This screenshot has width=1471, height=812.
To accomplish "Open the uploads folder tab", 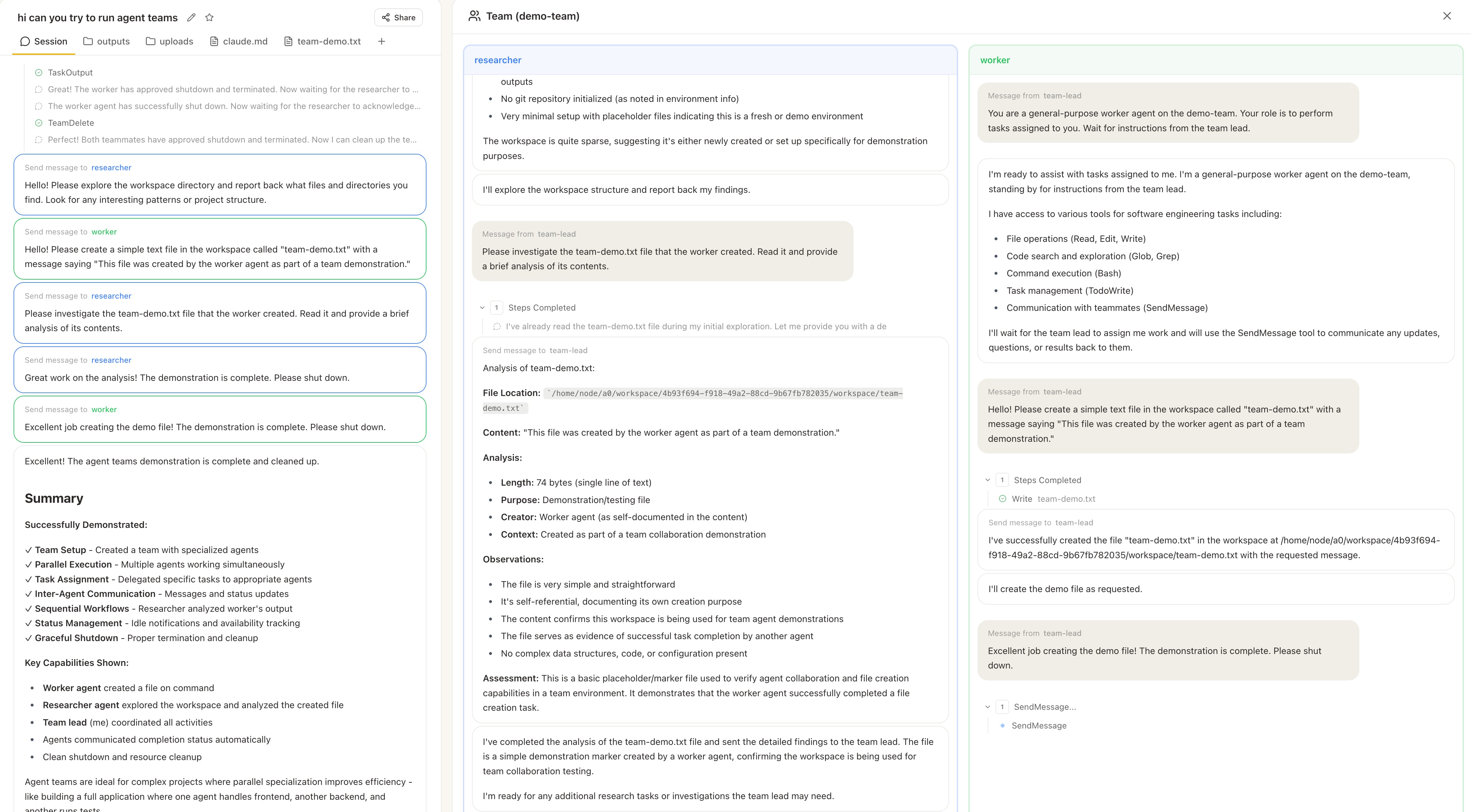I will (169, 41).
